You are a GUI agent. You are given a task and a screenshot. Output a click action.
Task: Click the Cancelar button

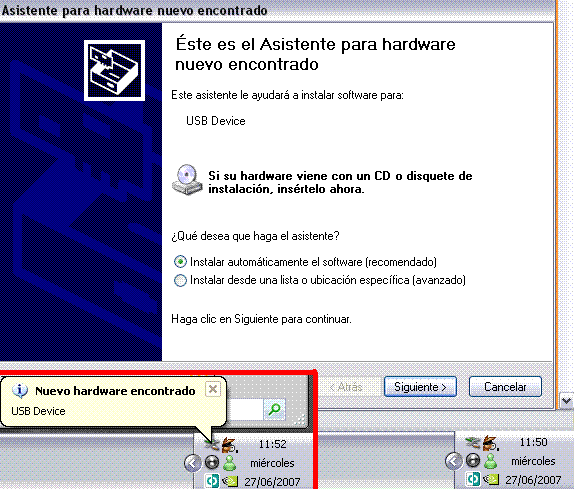[x=505, y=387]
